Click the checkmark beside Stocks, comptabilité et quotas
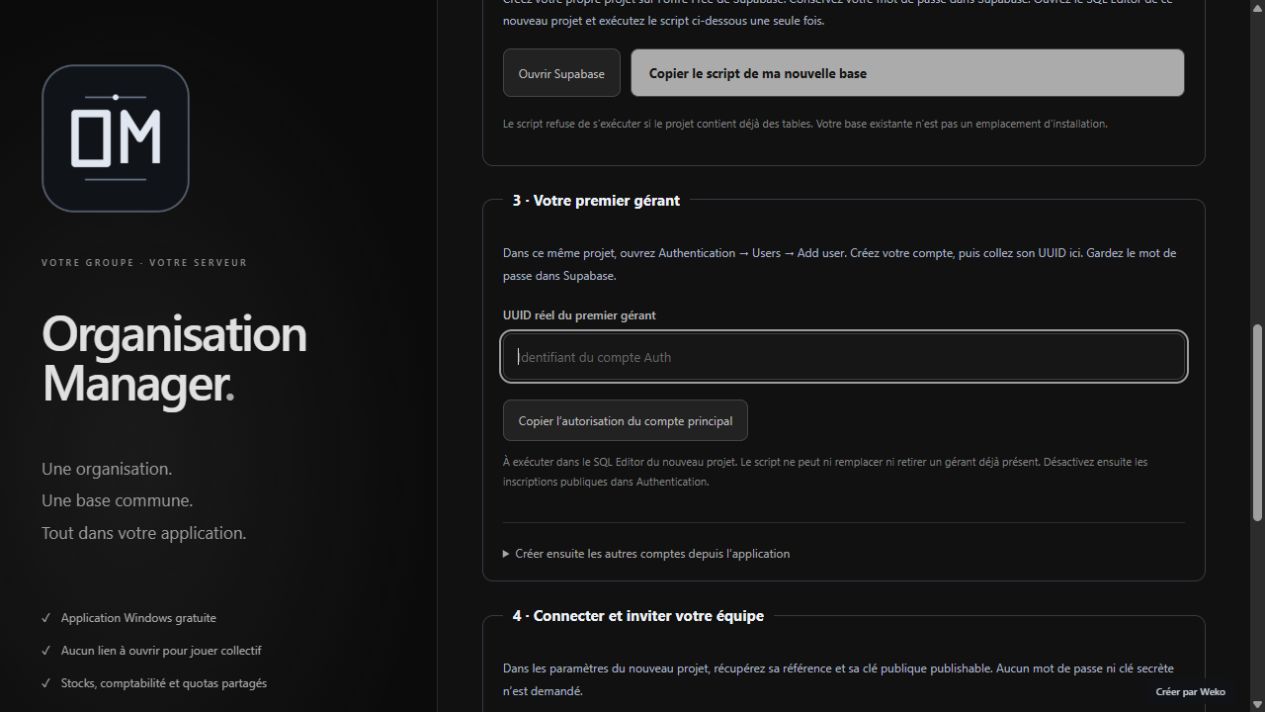 46,683
